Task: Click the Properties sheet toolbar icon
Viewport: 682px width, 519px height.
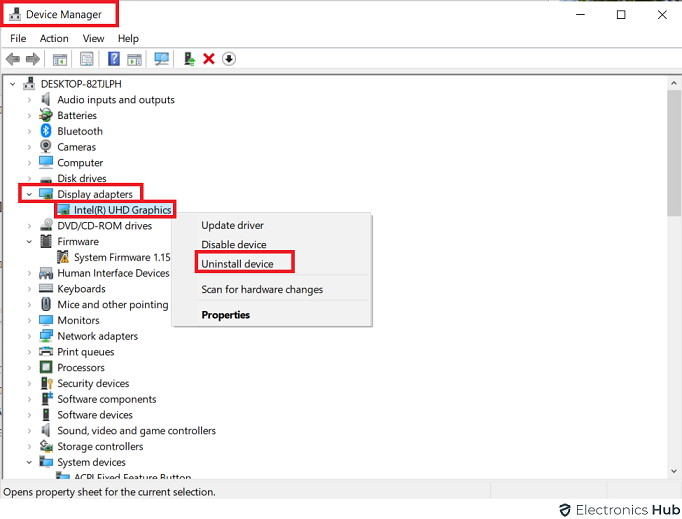Action: (87, 59)
